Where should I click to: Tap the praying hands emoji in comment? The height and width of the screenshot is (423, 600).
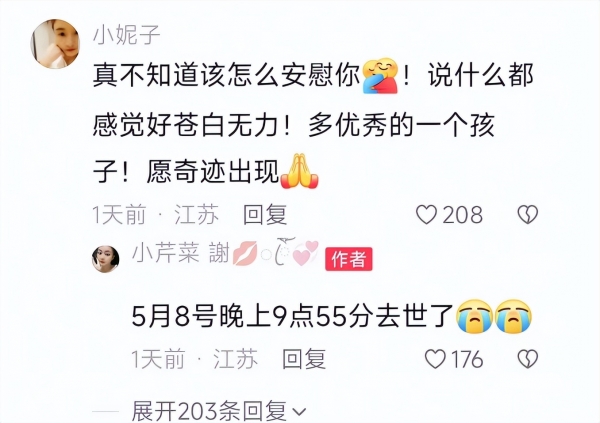(300, 171)
